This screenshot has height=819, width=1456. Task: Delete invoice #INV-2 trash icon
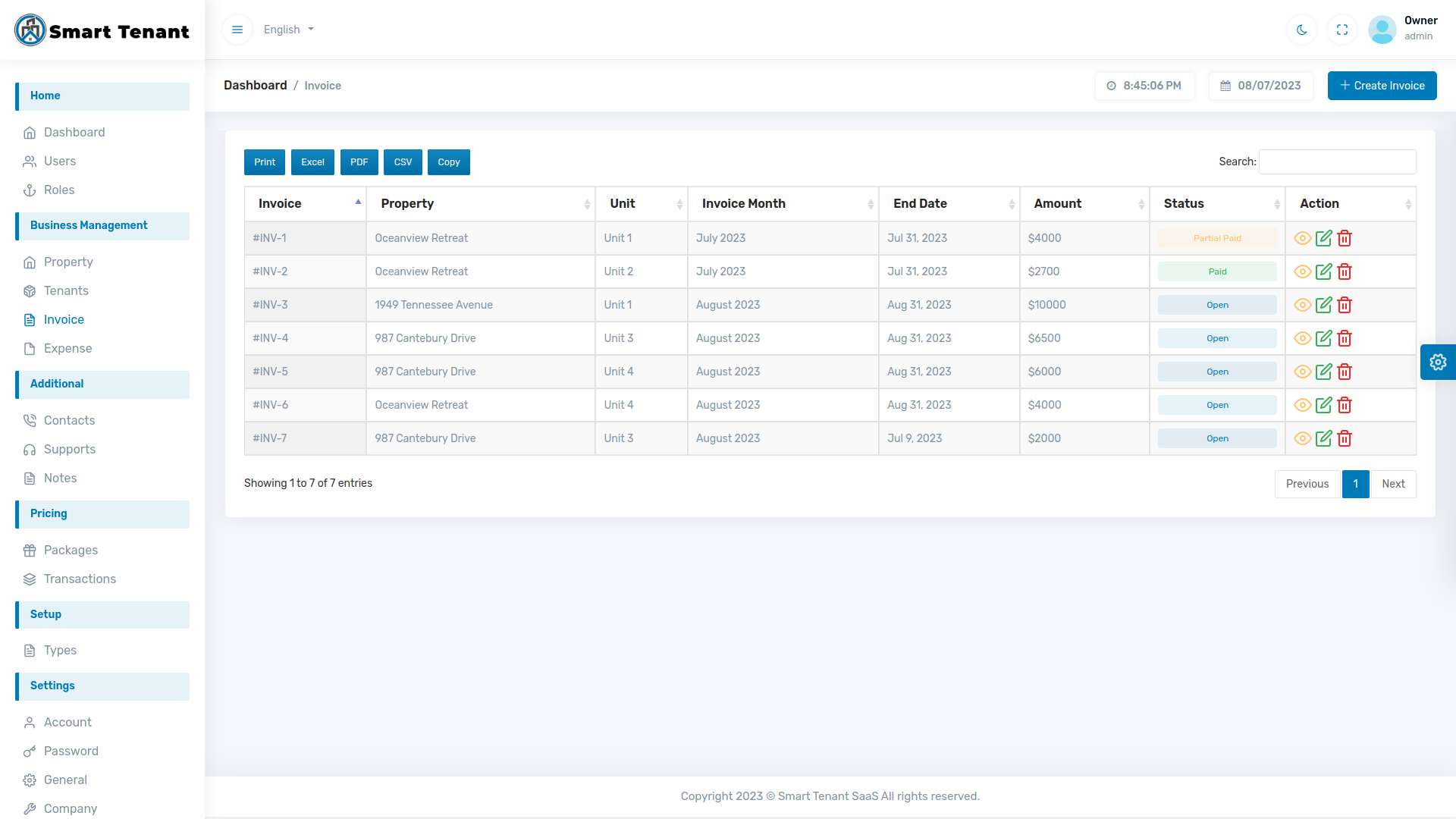click(1345, 271)
